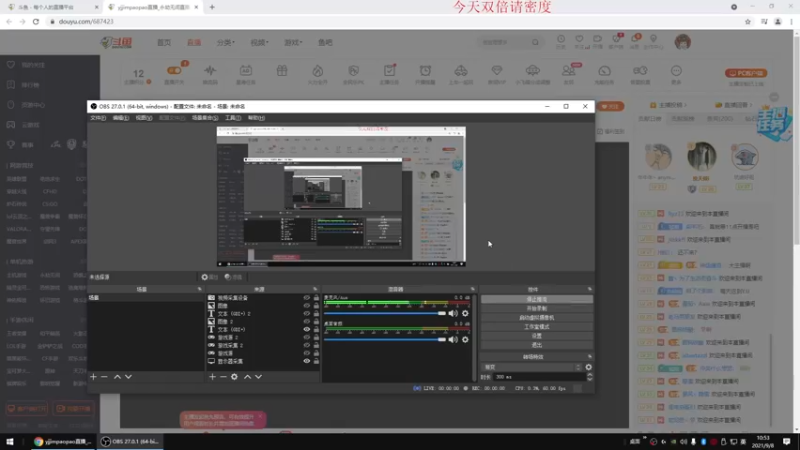Hide the 文本 (GDI+) source in OBS
This screenshot has width=800, height=450.
tap(307, 329)
